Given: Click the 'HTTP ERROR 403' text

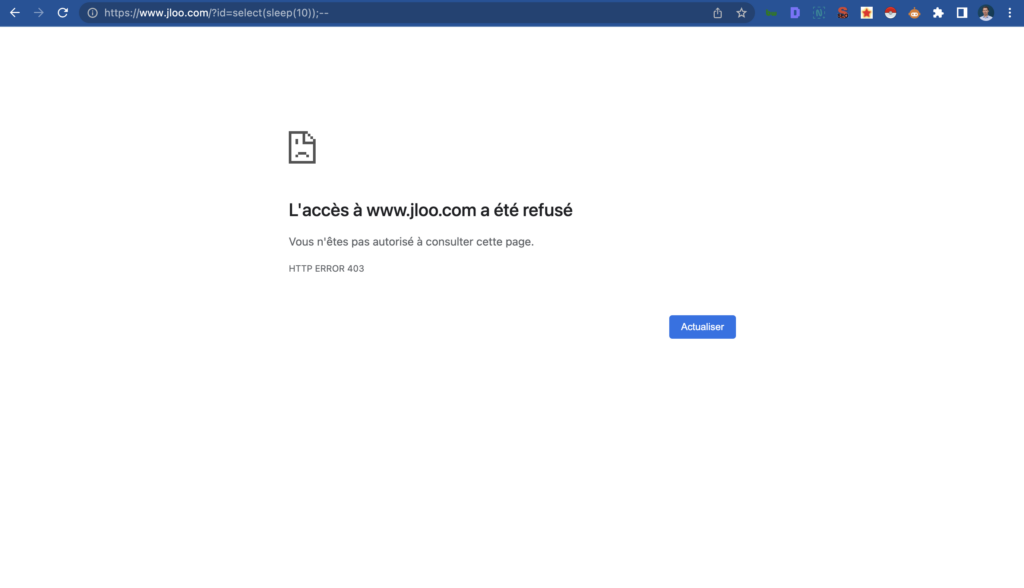Looking at the screenshot, I should (x=327, y=269).
